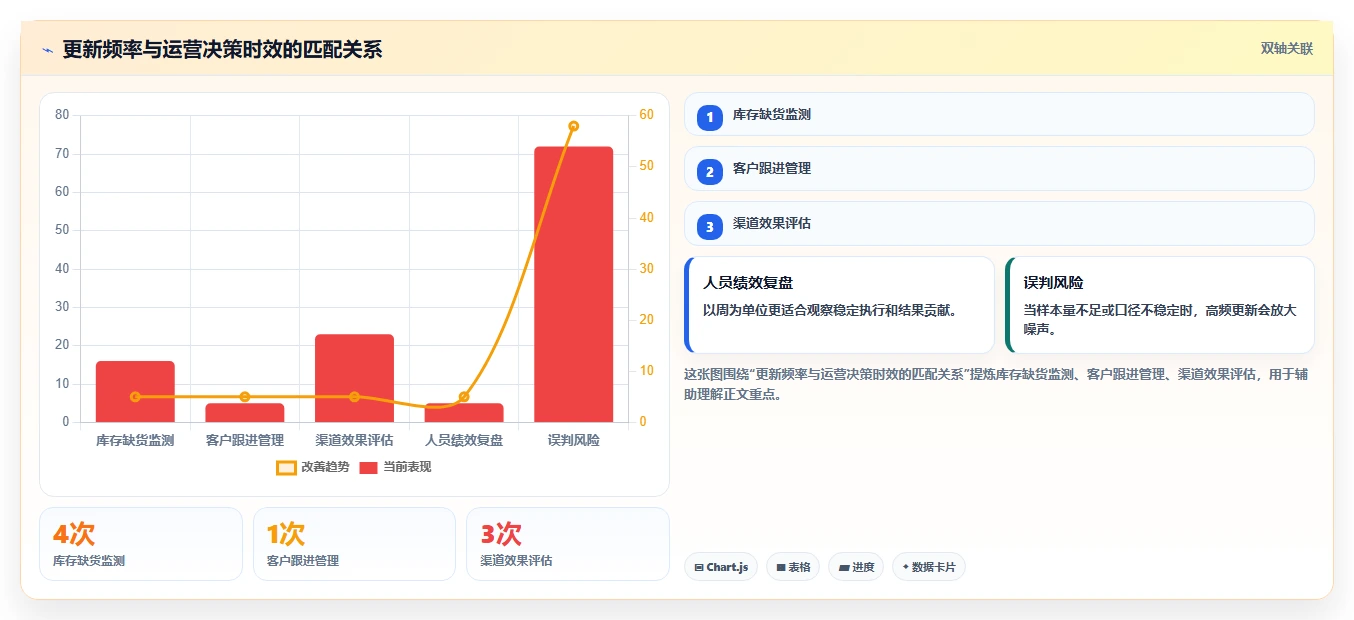Click the 误判风险 x-axis label
This screenshot has height=620, width=1354.
(574, 440)
